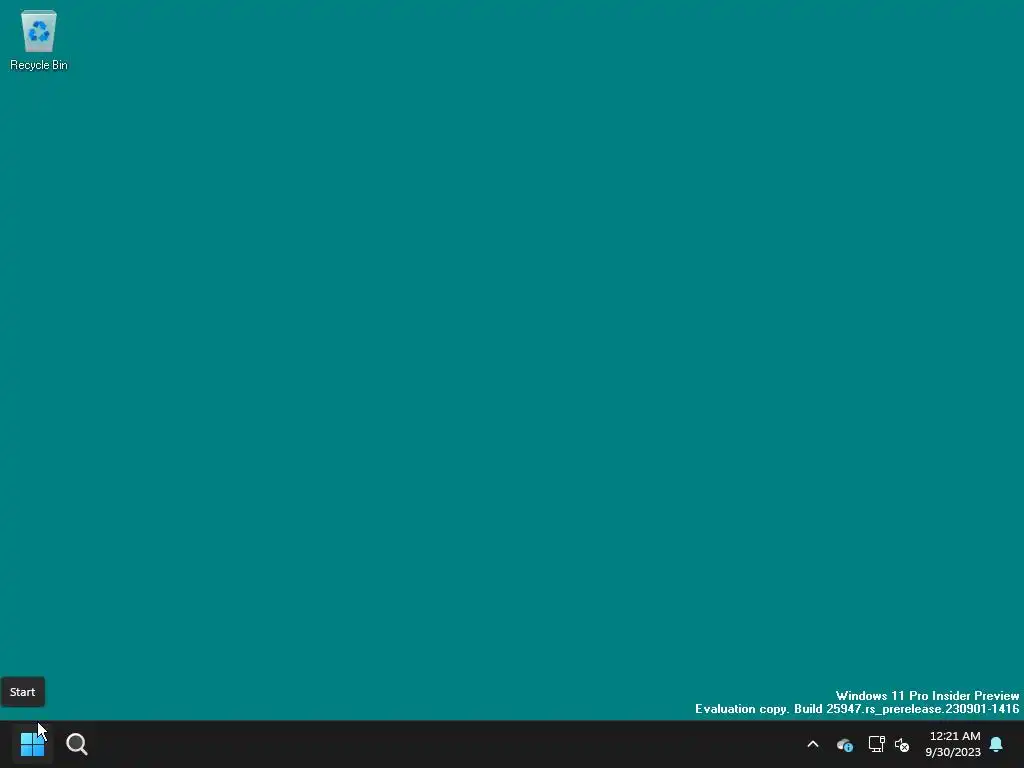Select the Recycle Bin desktop icon
The height and width of the screenshot is (768, 1024).
[x=39, y=40]
